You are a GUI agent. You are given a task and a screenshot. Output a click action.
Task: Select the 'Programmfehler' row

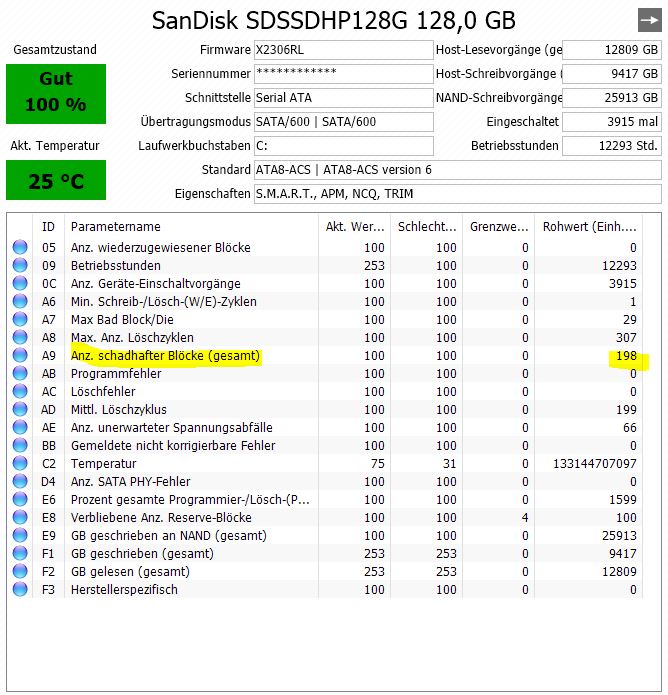tap(324, 374)
